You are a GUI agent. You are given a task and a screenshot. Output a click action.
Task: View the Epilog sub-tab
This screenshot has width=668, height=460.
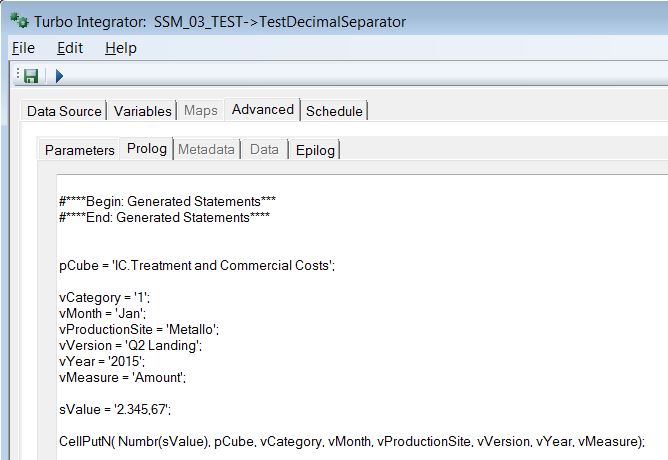314,150
